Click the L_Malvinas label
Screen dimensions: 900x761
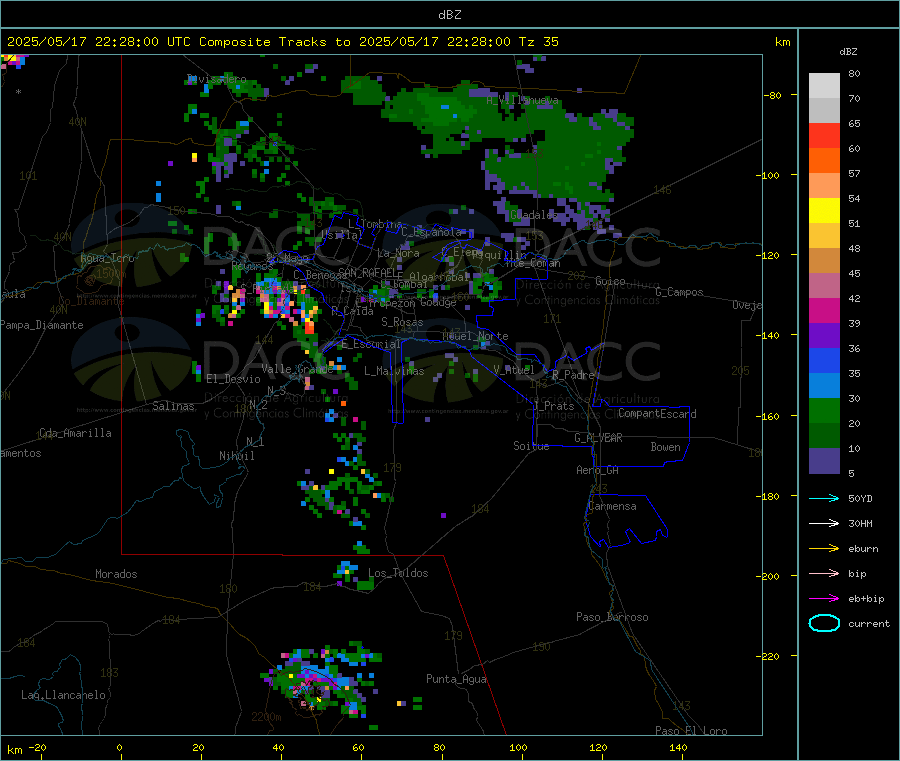pyautogui.click(x=394, y=371)
